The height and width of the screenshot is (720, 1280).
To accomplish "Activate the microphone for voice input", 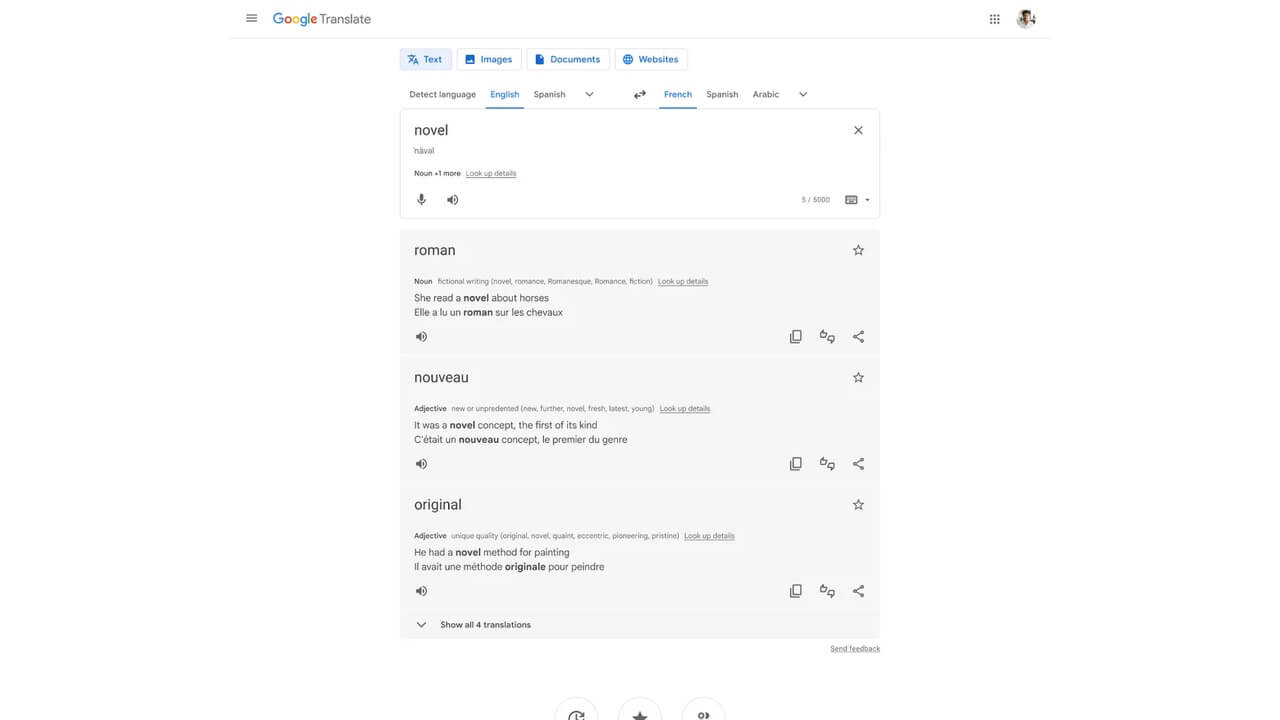I will coord(421,199).
